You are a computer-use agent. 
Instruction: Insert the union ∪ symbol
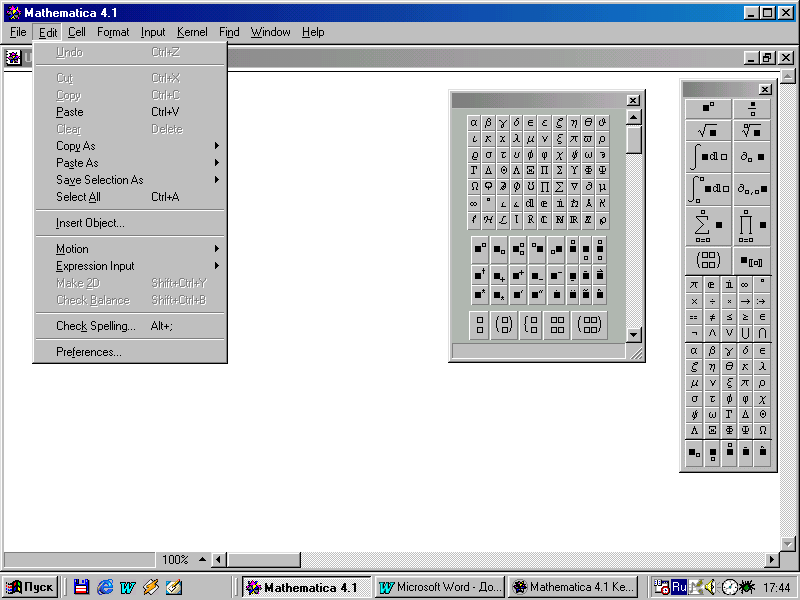coord(745,334)
